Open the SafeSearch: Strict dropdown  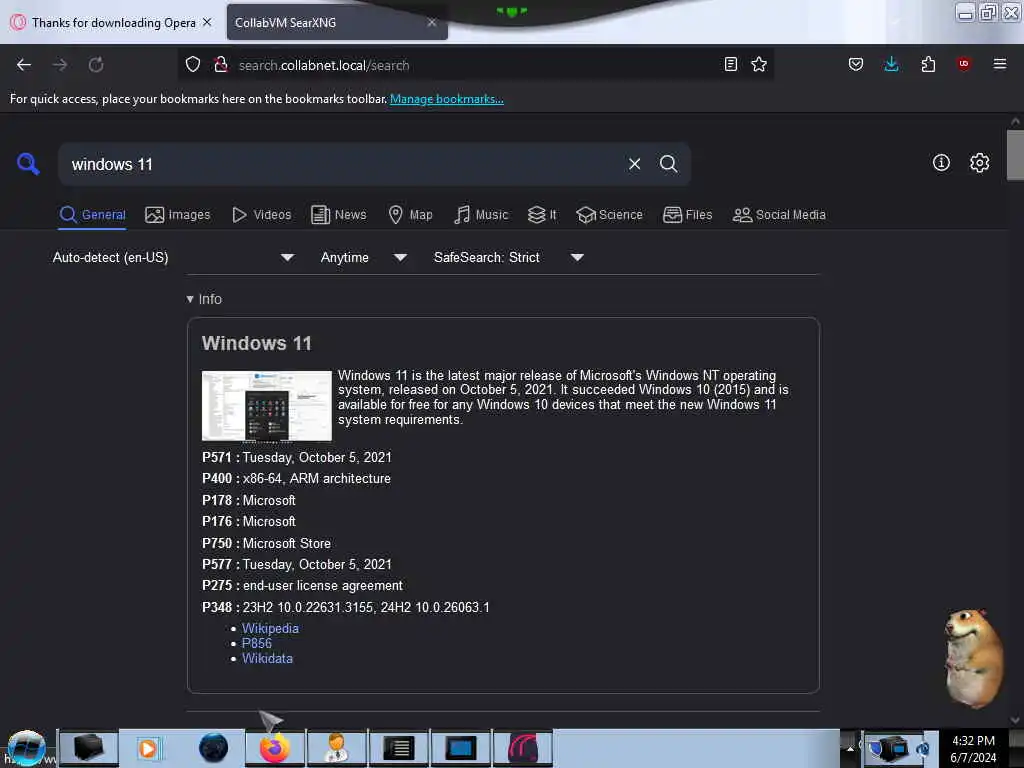[x=508, y=257]
